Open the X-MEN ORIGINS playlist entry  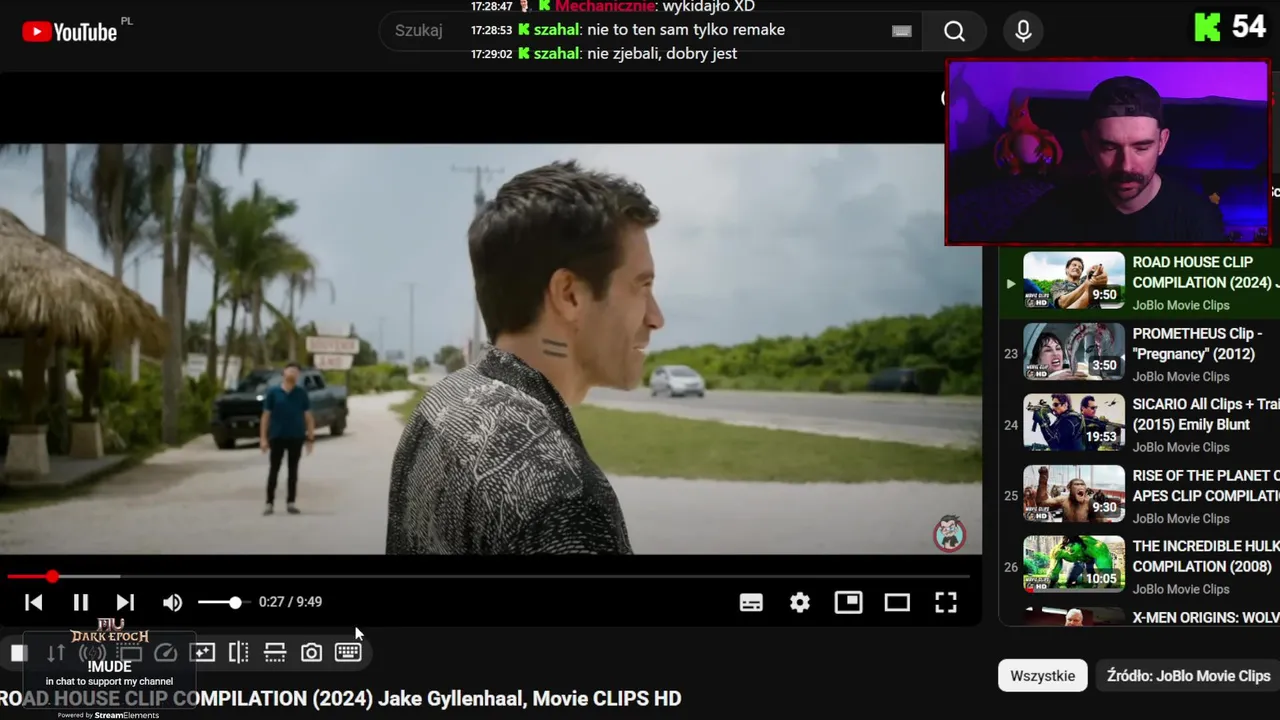[1140, 617]
